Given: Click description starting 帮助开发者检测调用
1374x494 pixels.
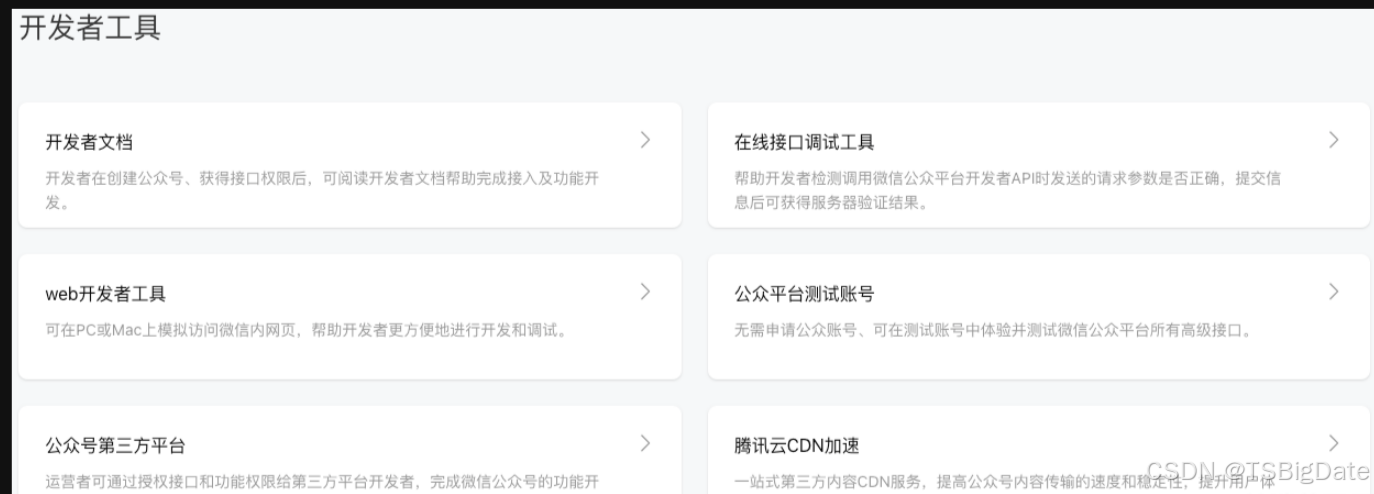Looking at the screenshot, I should coord(1007,190).
